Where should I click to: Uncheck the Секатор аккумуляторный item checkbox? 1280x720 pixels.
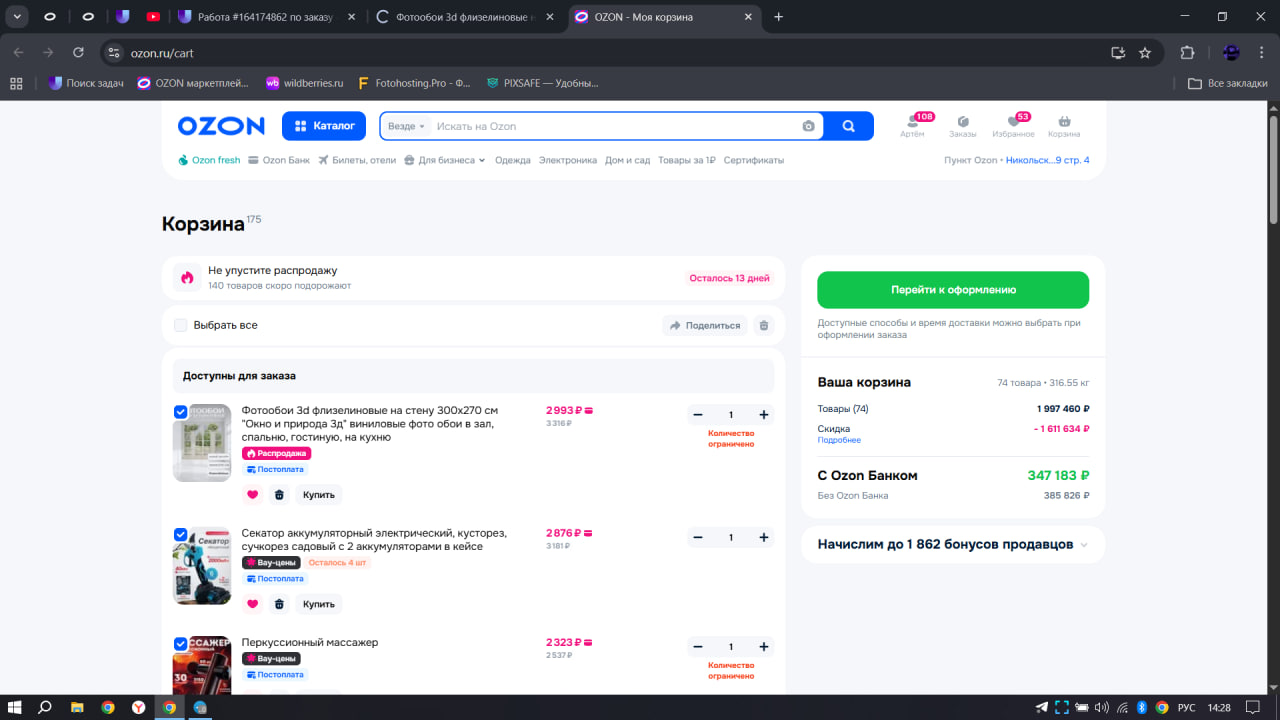point(181,534)
